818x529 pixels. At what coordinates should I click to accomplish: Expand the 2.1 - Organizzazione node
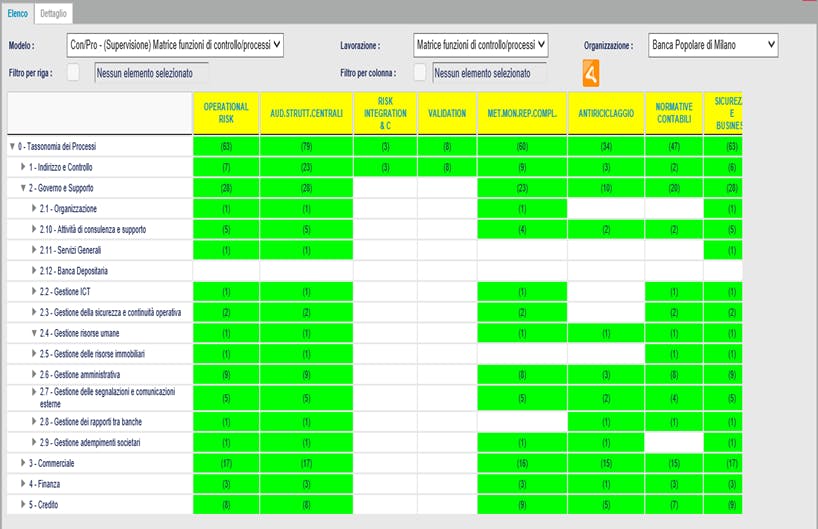[x=34, y=208]
